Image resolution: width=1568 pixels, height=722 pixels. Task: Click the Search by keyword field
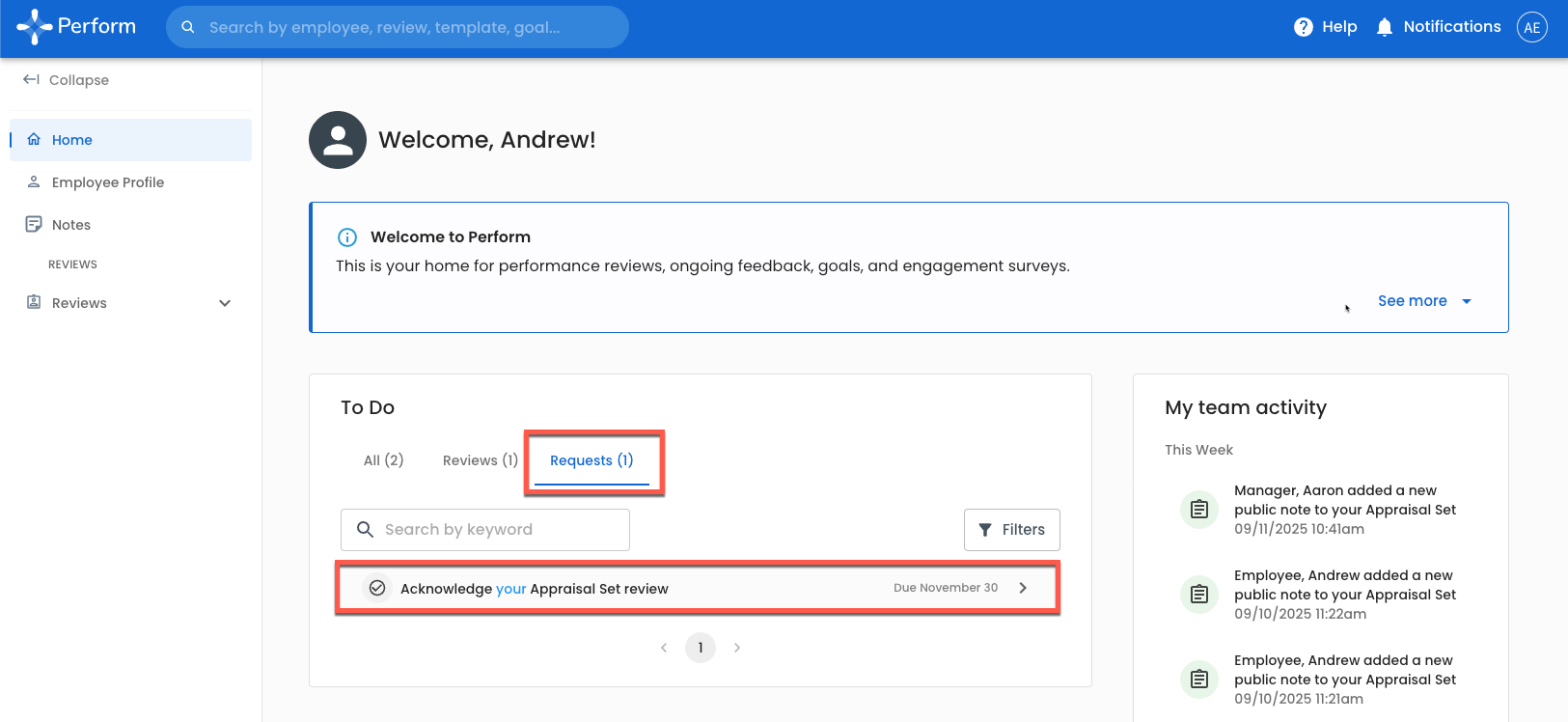[x=485, y=530]
